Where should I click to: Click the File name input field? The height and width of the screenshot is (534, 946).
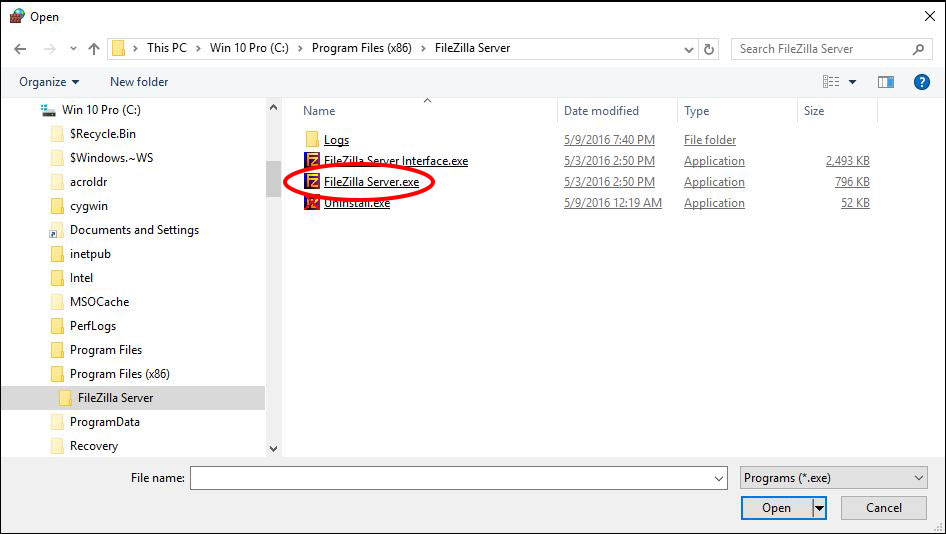[459, 478]
